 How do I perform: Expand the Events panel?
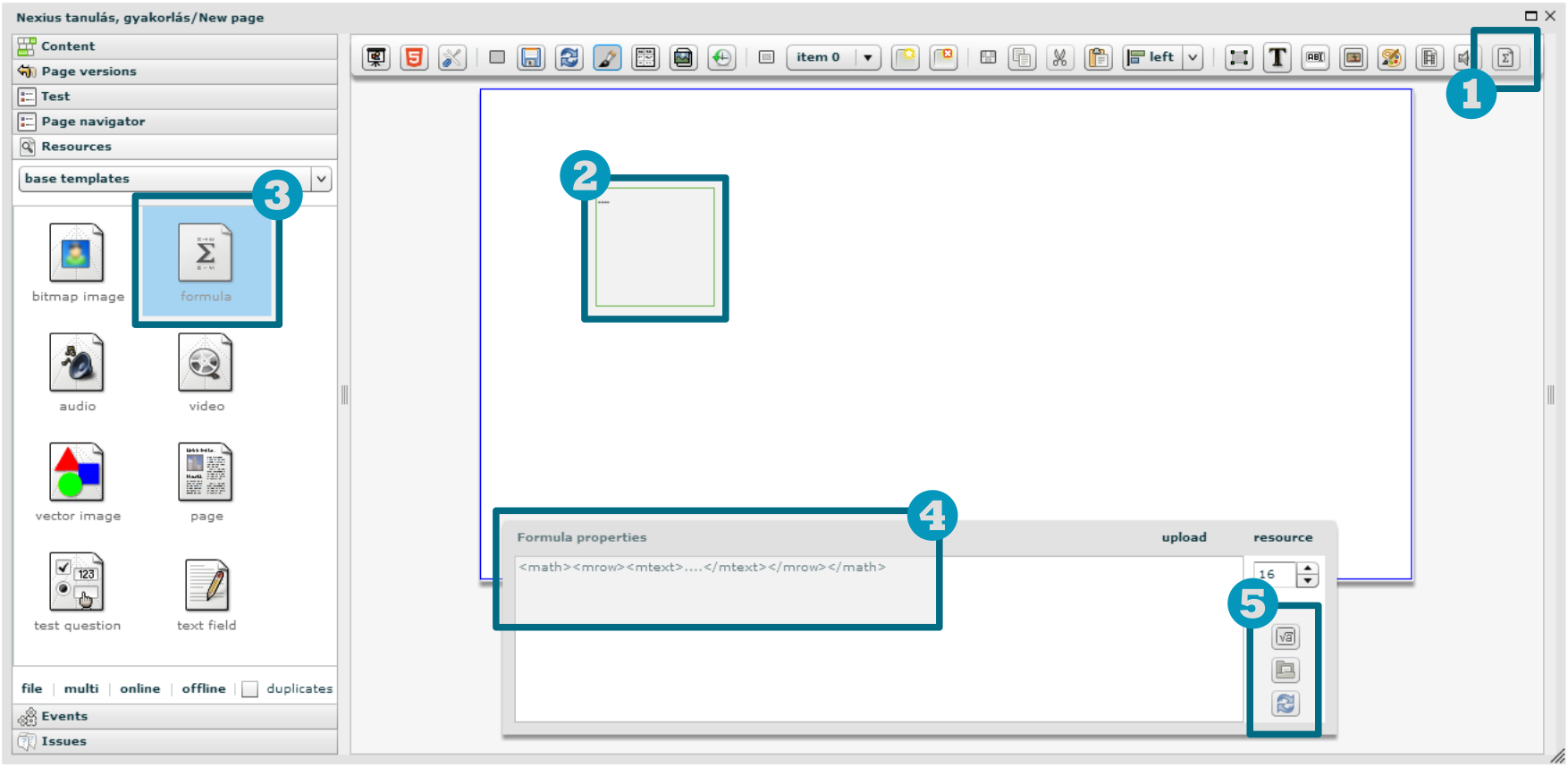[64, 716]
